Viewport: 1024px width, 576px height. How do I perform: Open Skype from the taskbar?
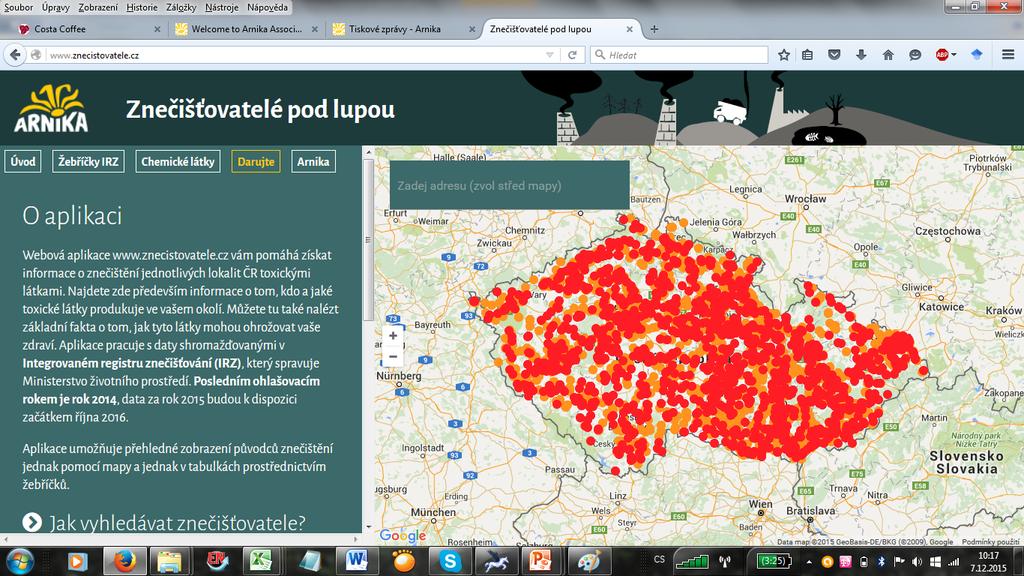449,561
